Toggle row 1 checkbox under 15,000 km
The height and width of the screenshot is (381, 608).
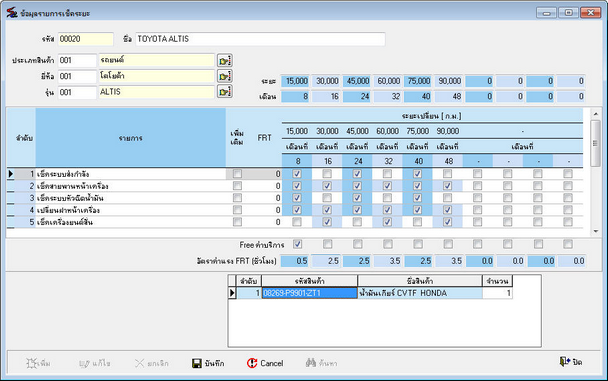point(297,174)
